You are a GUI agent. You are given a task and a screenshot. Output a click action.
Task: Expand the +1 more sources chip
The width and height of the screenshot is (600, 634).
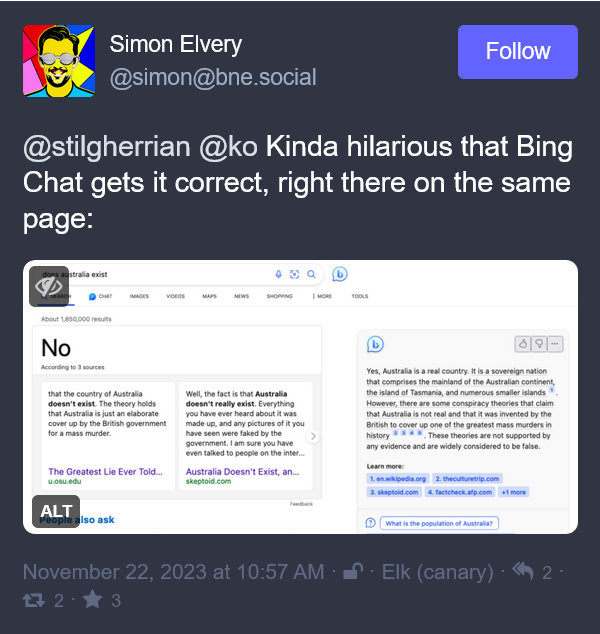tap(513, 492)
